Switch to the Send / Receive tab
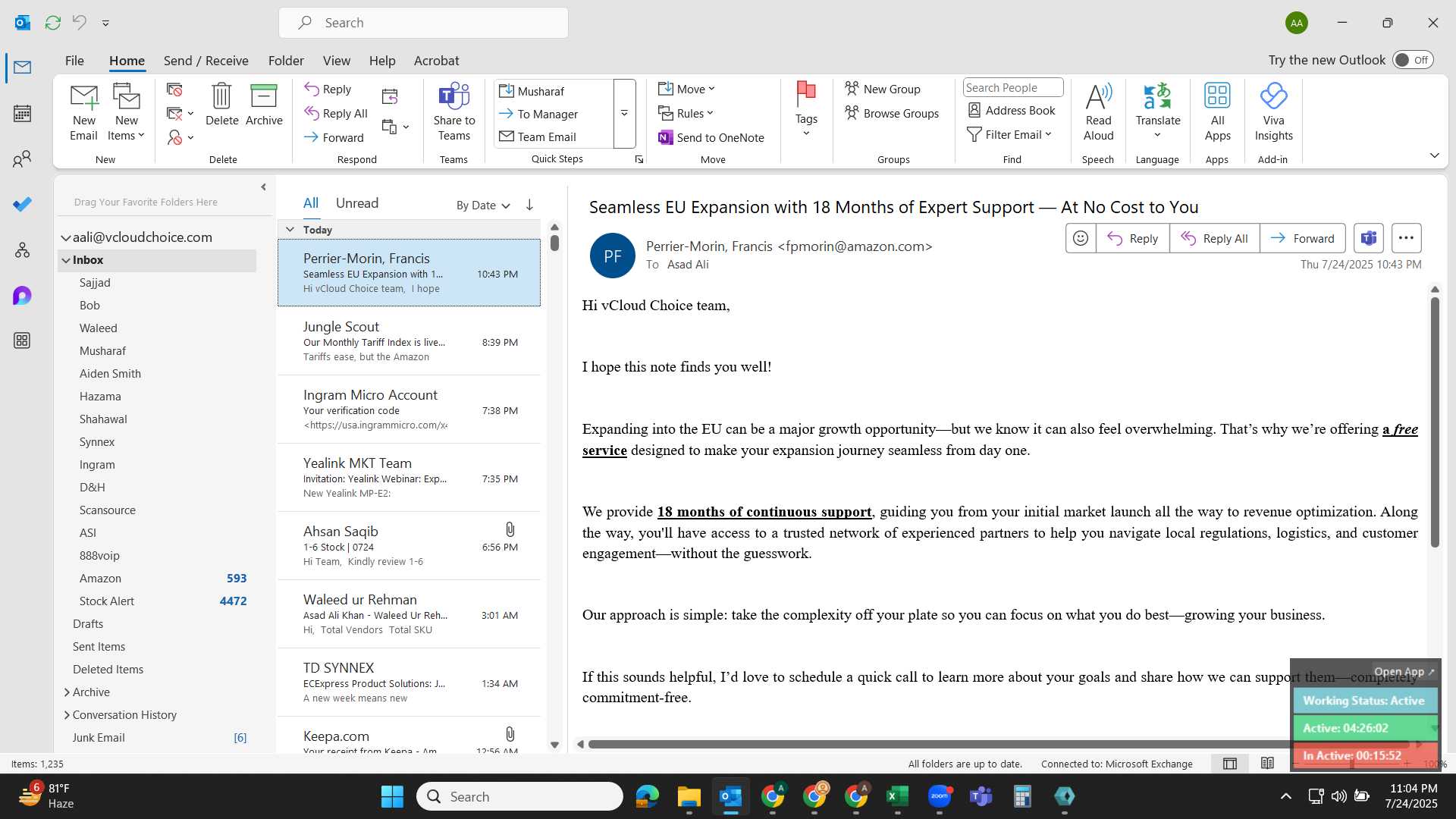Image resolution: width=1456 pixels, height=819 pixels. 206,61
